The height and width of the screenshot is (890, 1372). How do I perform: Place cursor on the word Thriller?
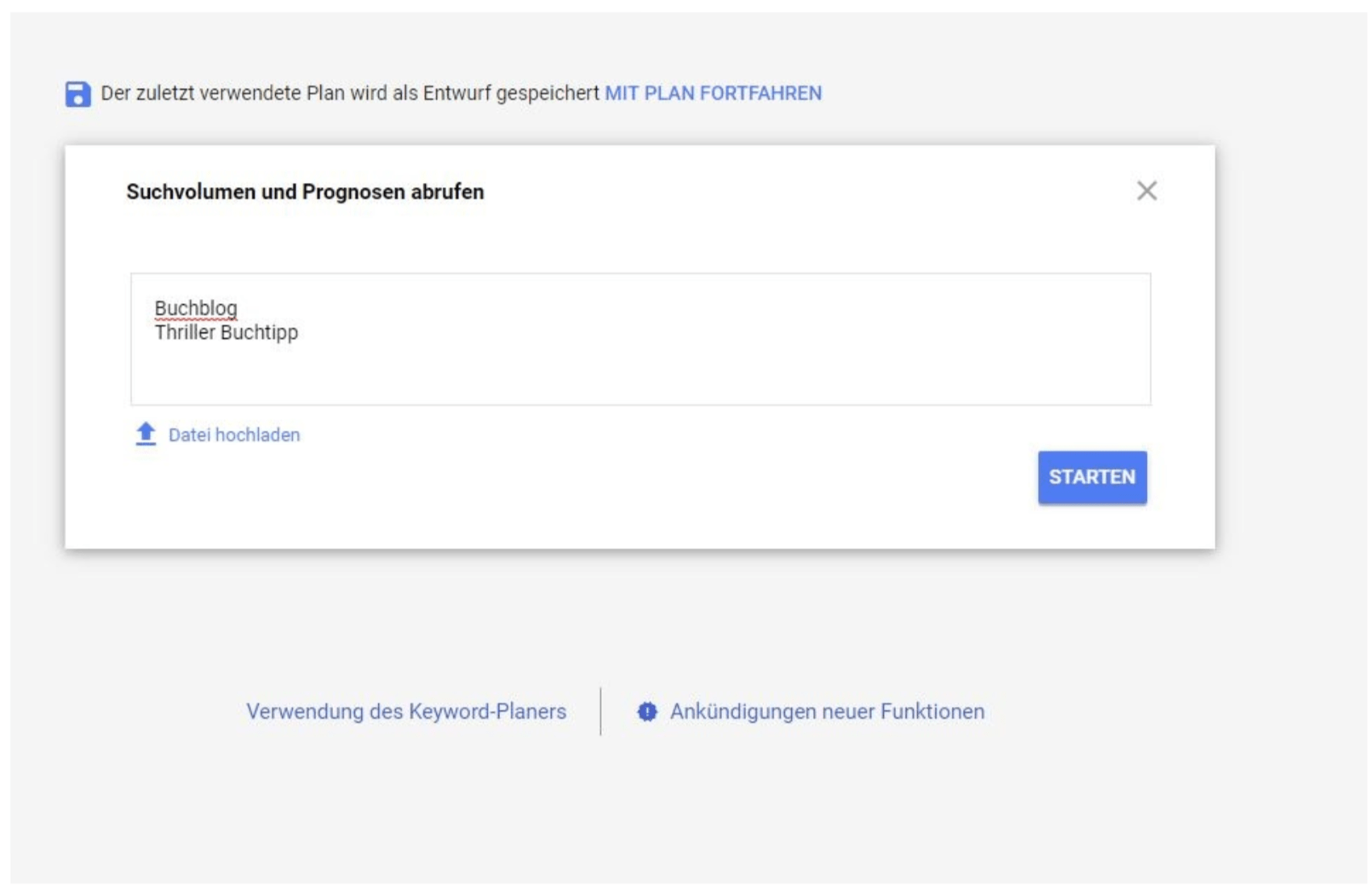click(185, 332)
